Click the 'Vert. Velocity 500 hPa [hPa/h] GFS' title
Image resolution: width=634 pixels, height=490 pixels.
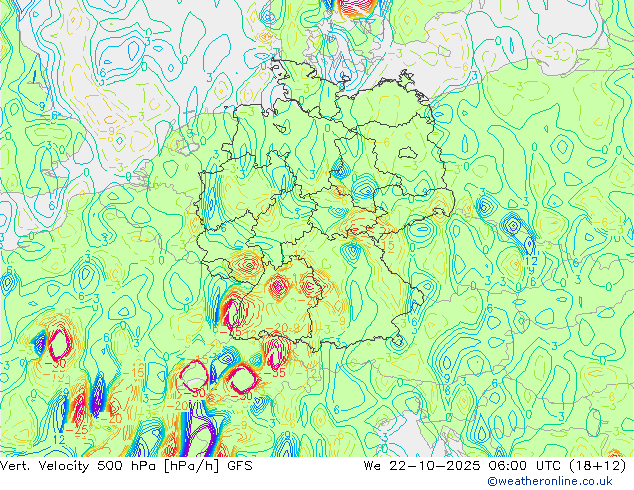(x=126, y=466)
